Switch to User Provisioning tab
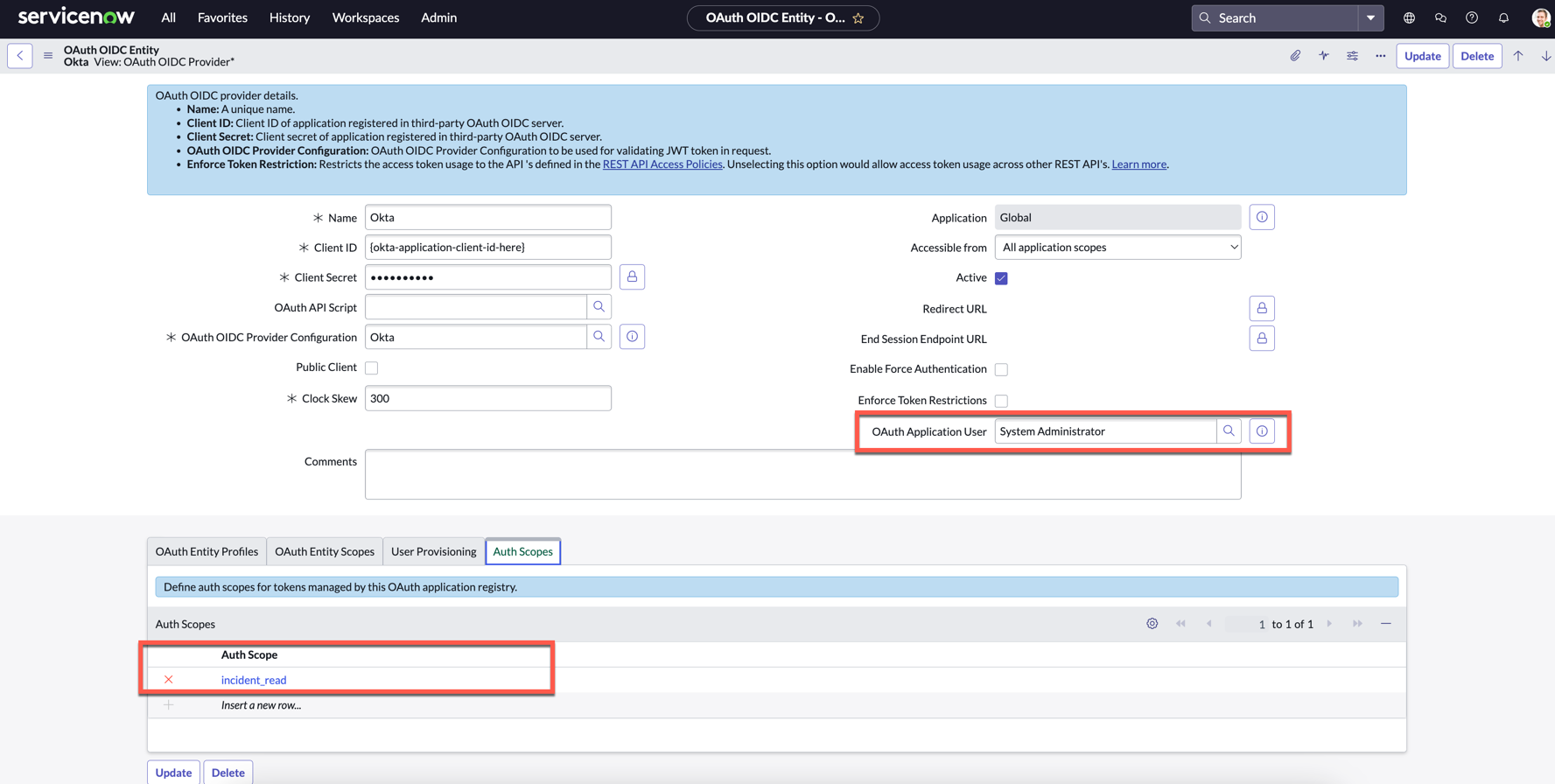The width and height of the screenshot is (1555, 784). [x=433, y=551]
